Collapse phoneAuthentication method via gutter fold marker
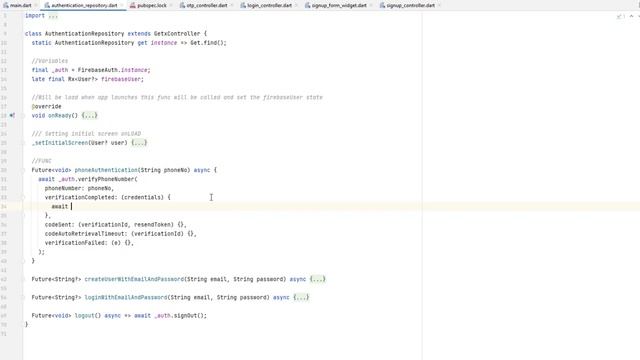Screen dimensions: 640x360 (23, 170)
